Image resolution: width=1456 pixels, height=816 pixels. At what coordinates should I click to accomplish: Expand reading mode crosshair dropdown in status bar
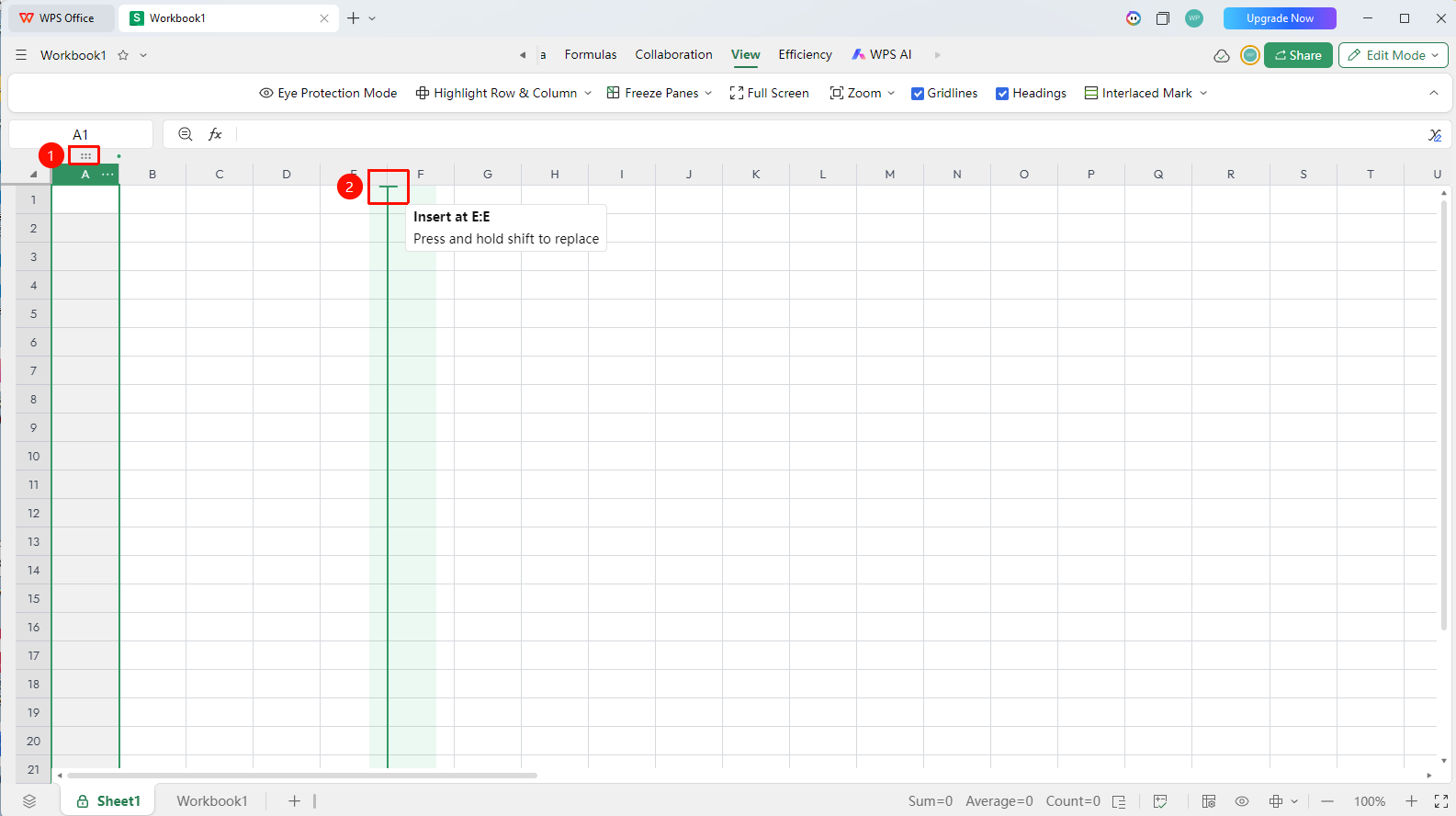(1294, 801)
